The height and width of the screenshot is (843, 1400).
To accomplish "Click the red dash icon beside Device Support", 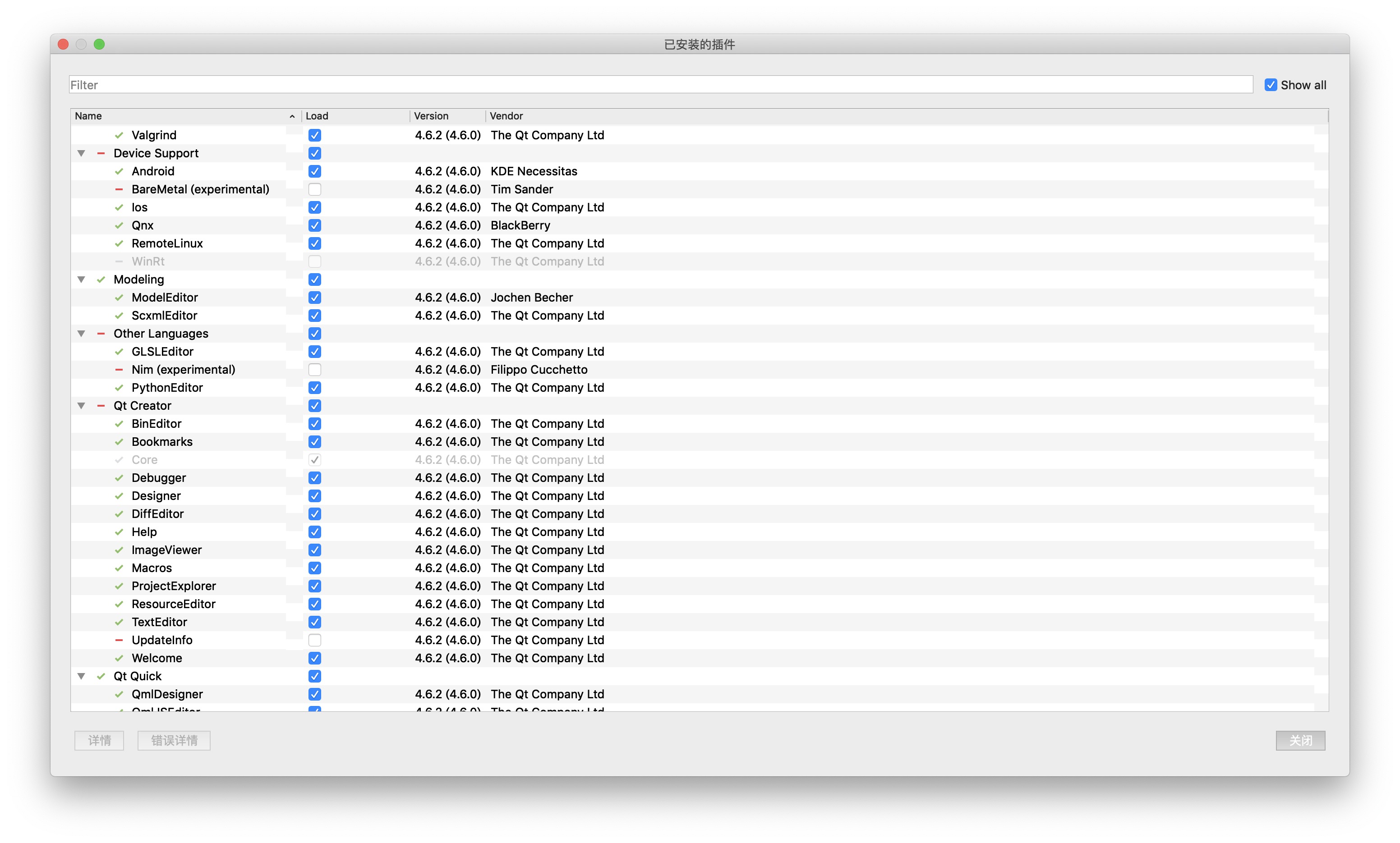I will 101,153.
